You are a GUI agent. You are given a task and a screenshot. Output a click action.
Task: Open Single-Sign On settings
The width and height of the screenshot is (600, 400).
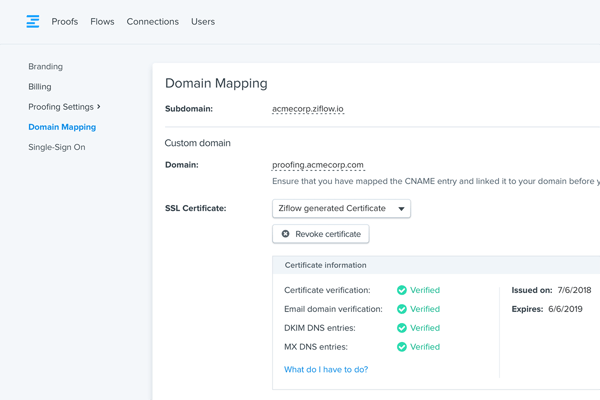click(56, 147)
